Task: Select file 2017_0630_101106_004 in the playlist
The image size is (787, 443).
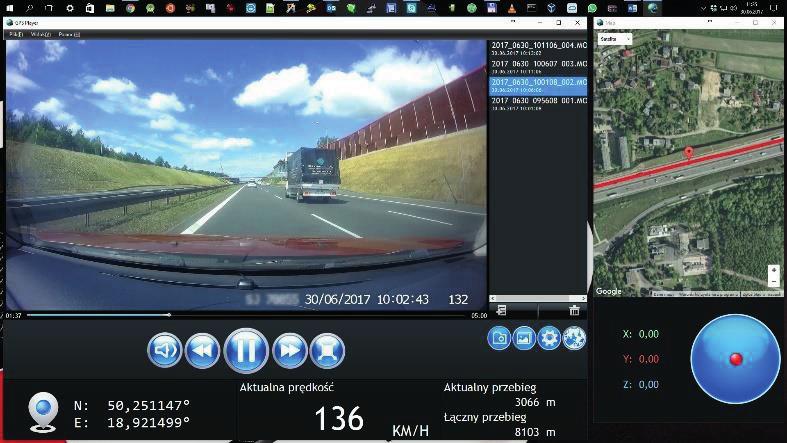Action: click(538, 48)
